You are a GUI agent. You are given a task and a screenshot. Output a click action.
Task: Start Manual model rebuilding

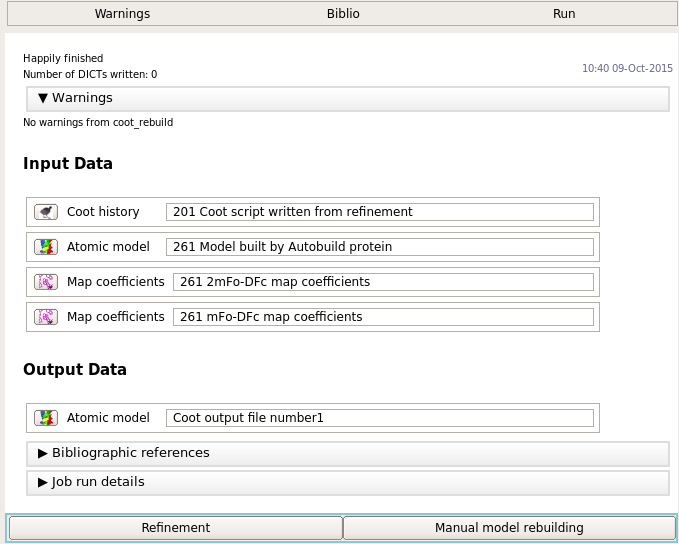(x=509, y=528)
